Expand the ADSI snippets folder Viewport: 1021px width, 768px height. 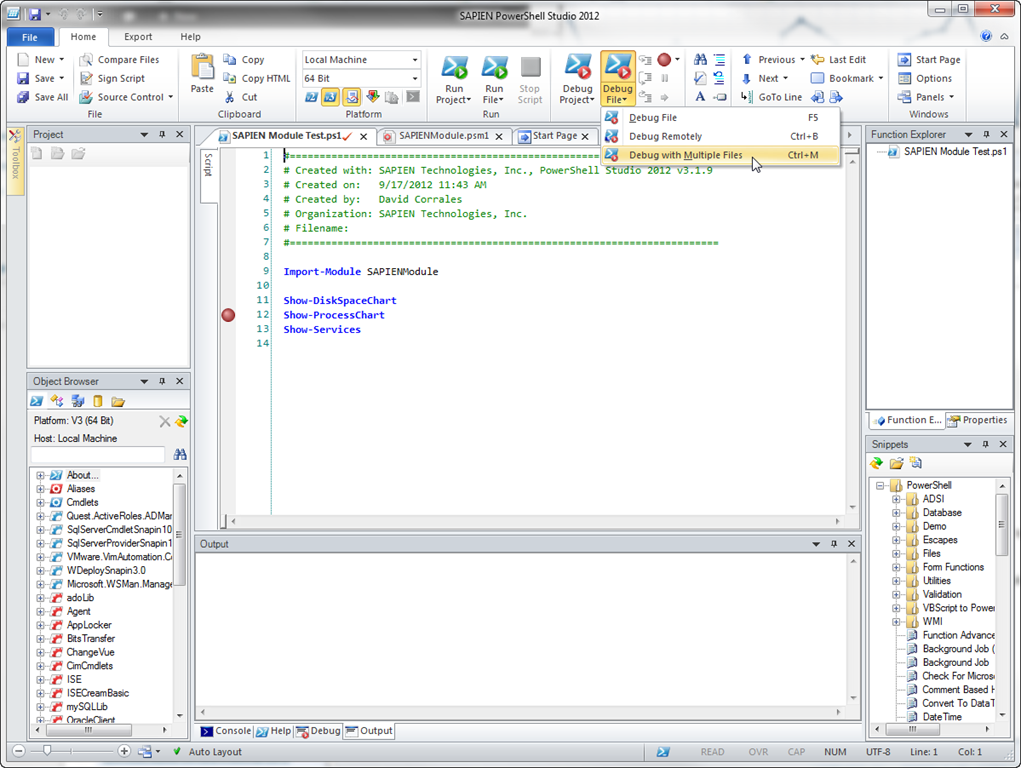(x=896, y=499)
